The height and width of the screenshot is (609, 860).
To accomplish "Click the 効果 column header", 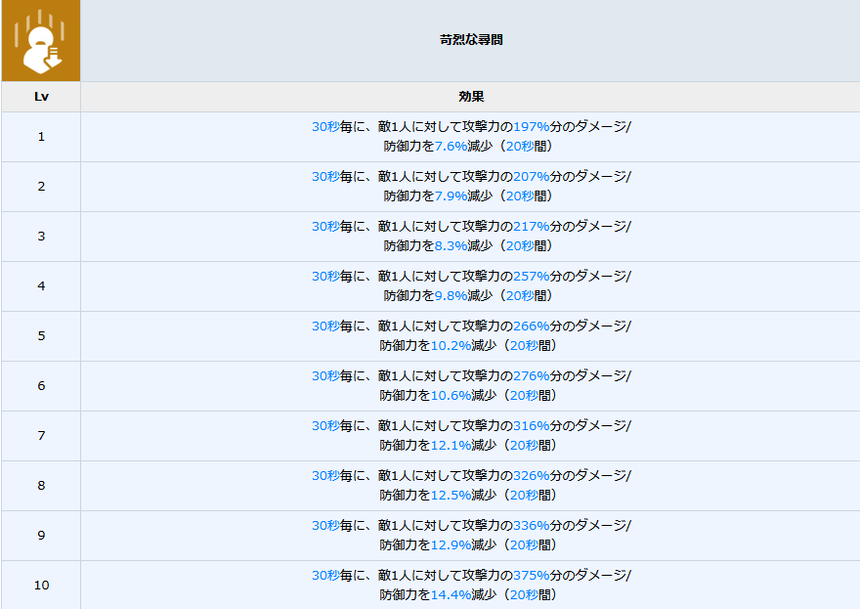I will [x=471, y=97].
